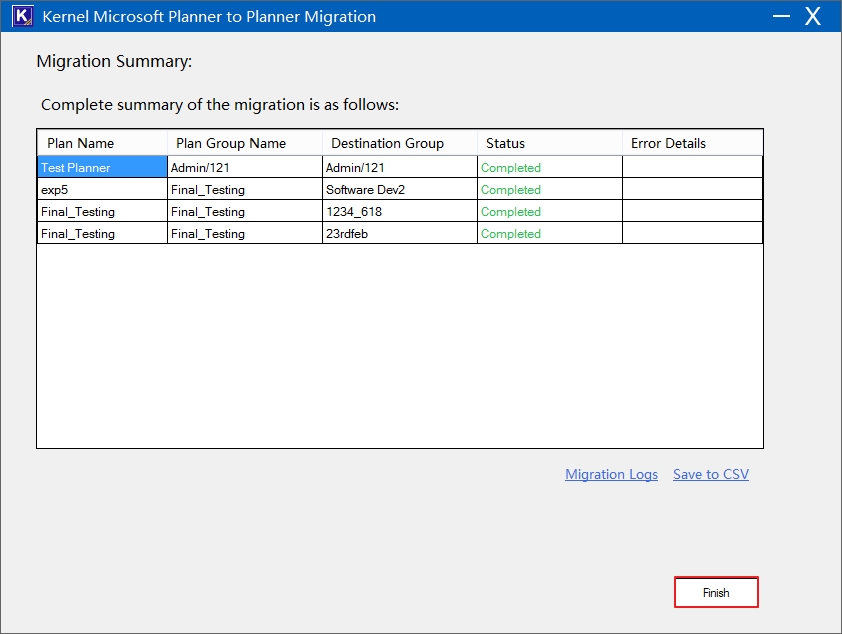Click the Kernel app logo icon

23,16
